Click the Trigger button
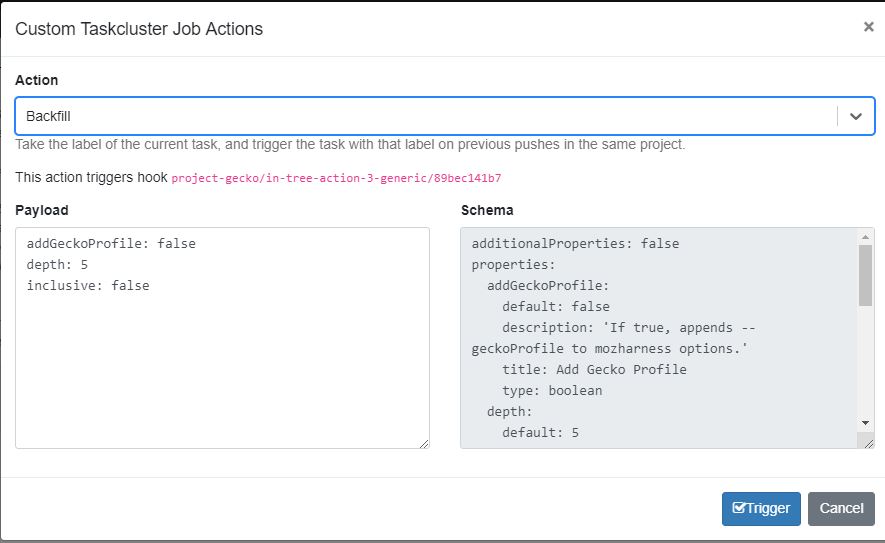 (x=761, y=509)
